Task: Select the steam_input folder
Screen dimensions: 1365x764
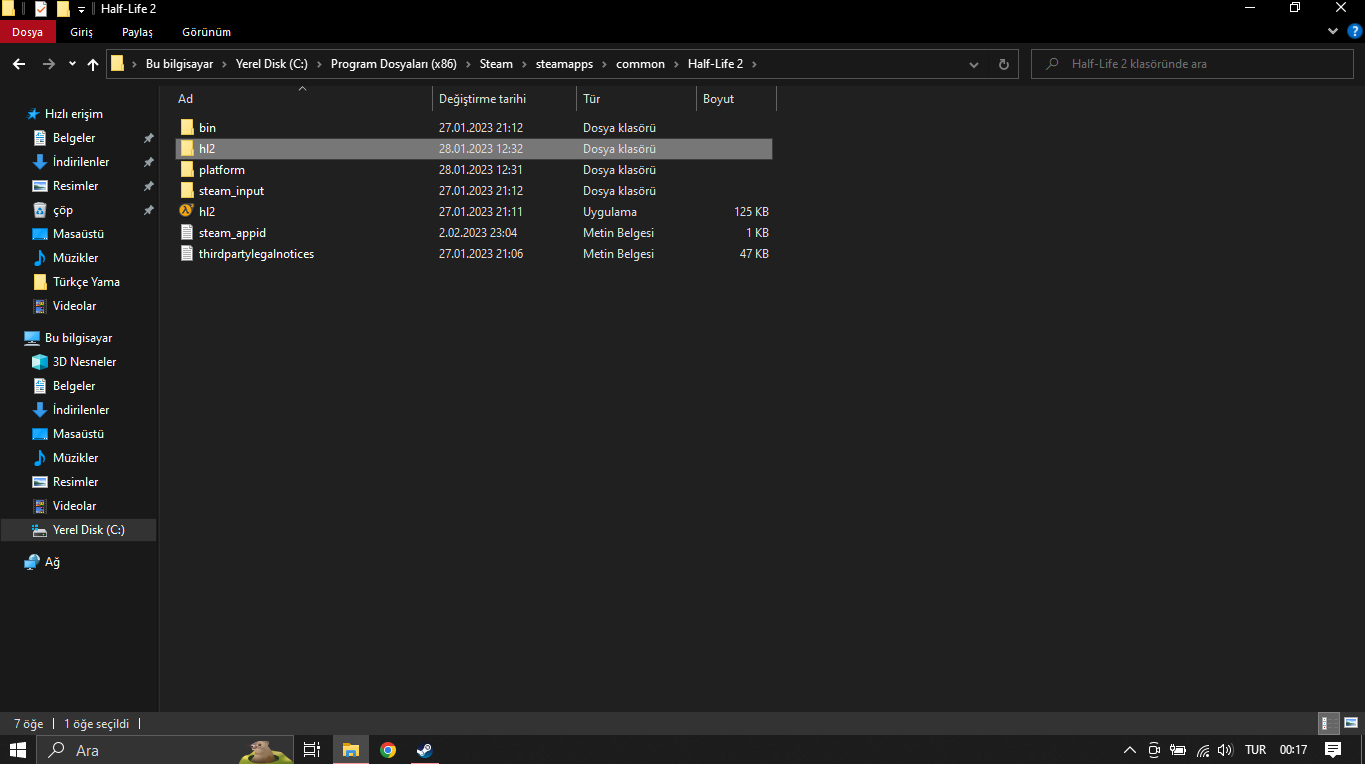Action: click(473, 191)
